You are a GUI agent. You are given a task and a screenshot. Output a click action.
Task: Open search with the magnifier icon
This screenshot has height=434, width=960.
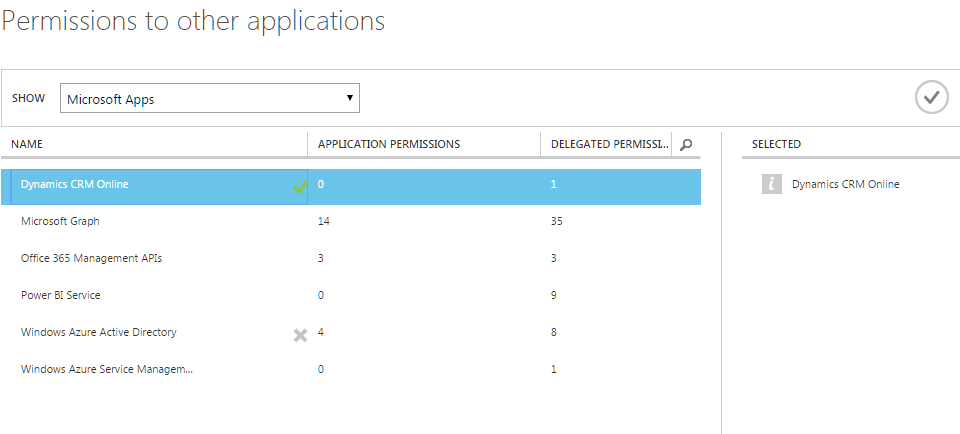coord(686,144)
